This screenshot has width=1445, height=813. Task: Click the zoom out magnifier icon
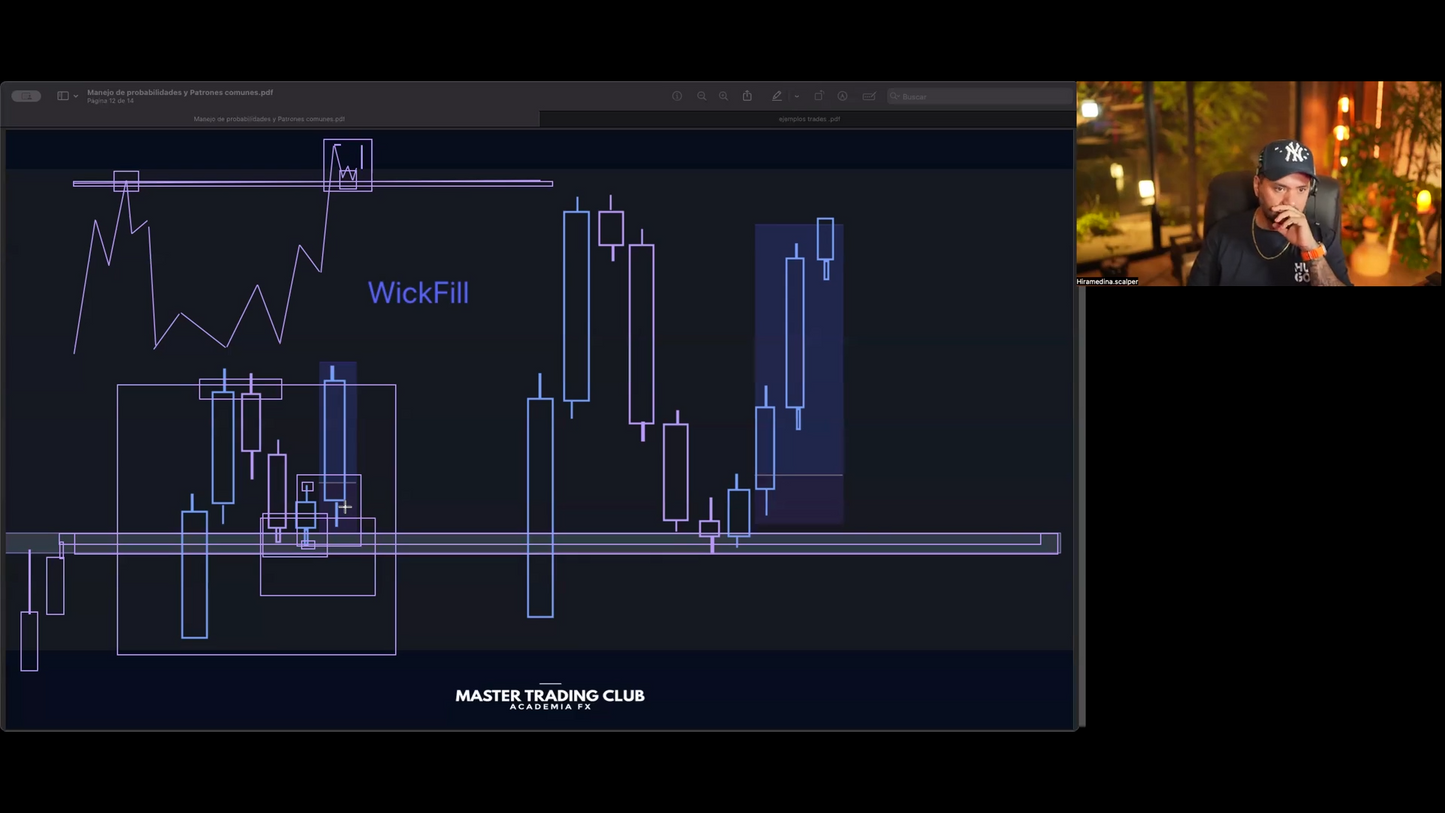click(702, 96)
